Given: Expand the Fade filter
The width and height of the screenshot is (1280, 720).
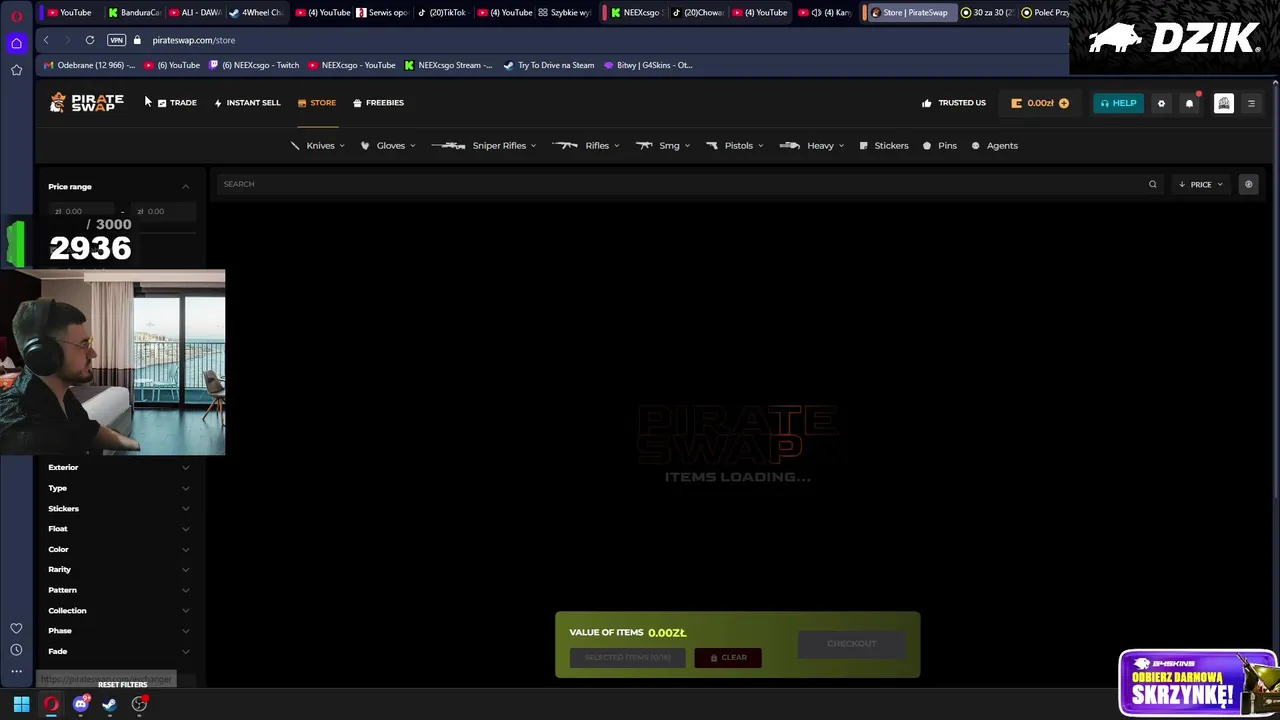Looking at the screenshot, I should [x=119, y=652].
